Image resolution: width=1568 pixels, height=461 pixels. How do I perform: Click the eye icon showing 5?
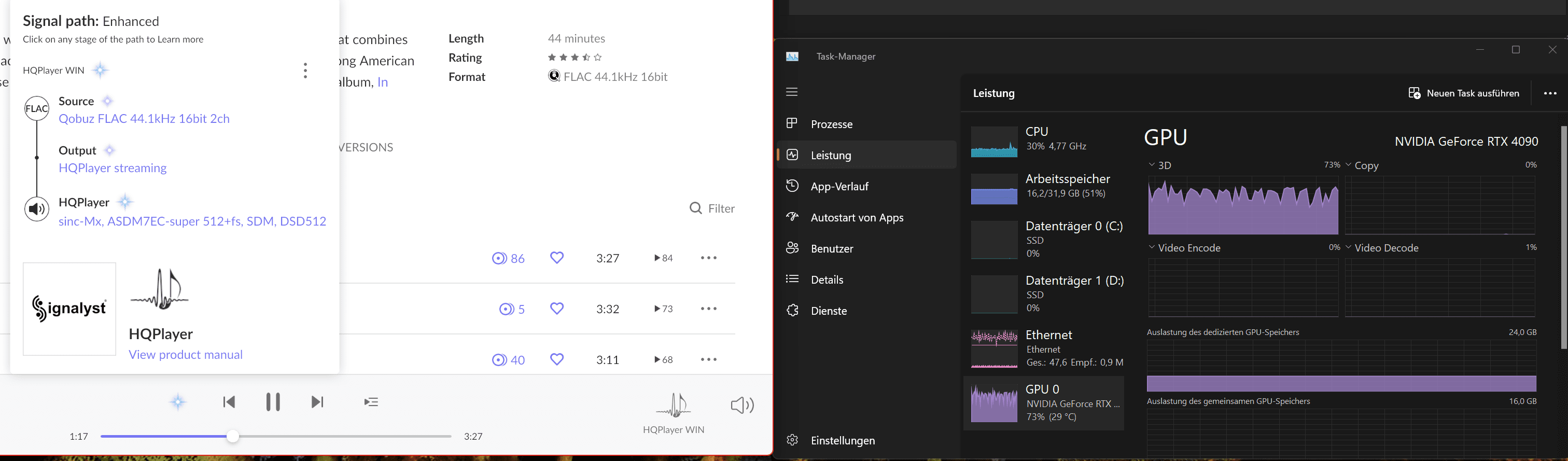click(x=506, y=310)
